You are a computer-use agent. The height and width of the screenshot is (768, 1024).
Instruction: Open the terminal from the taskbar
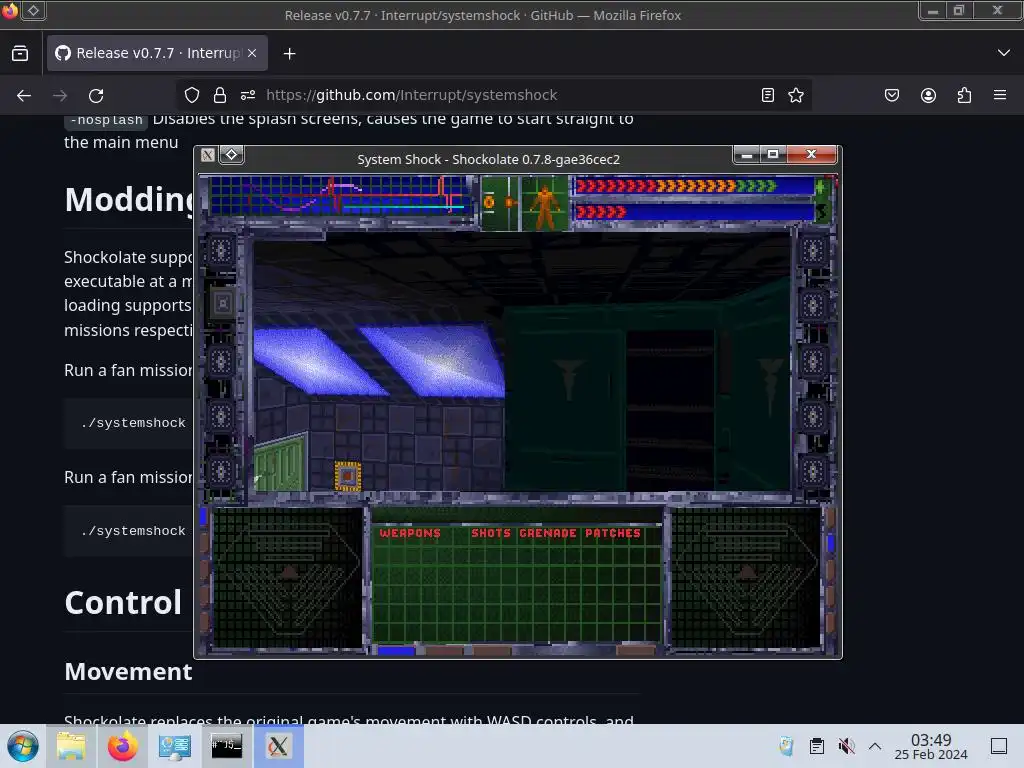(x=227, y=746)
